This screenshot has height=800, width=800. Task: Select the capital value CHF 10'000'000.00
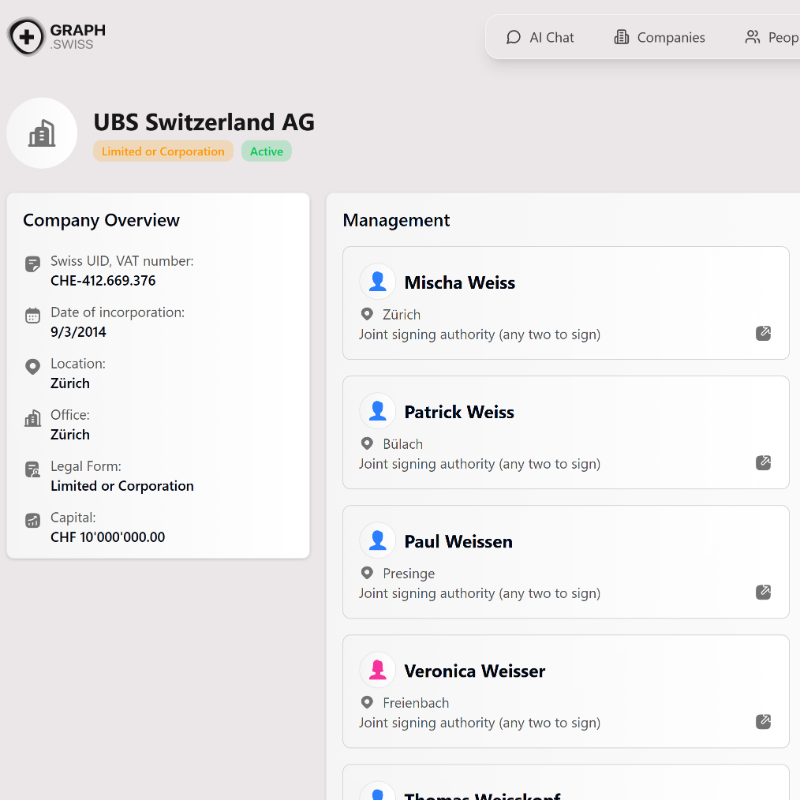coord(108,537)
